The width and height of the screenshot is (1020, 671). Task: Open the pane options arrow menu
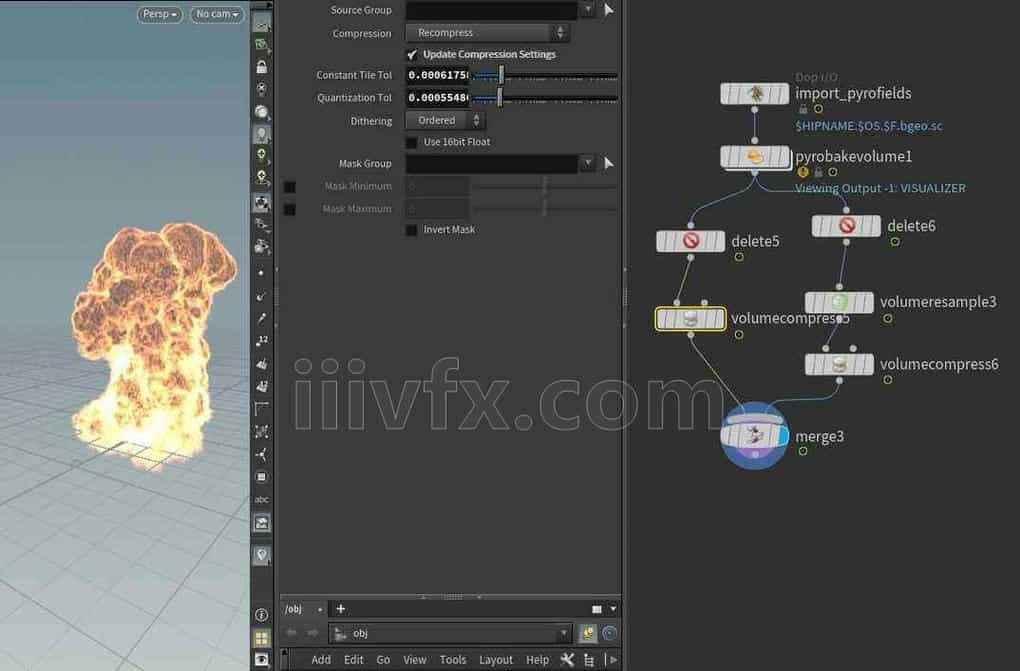coord(613,609)
